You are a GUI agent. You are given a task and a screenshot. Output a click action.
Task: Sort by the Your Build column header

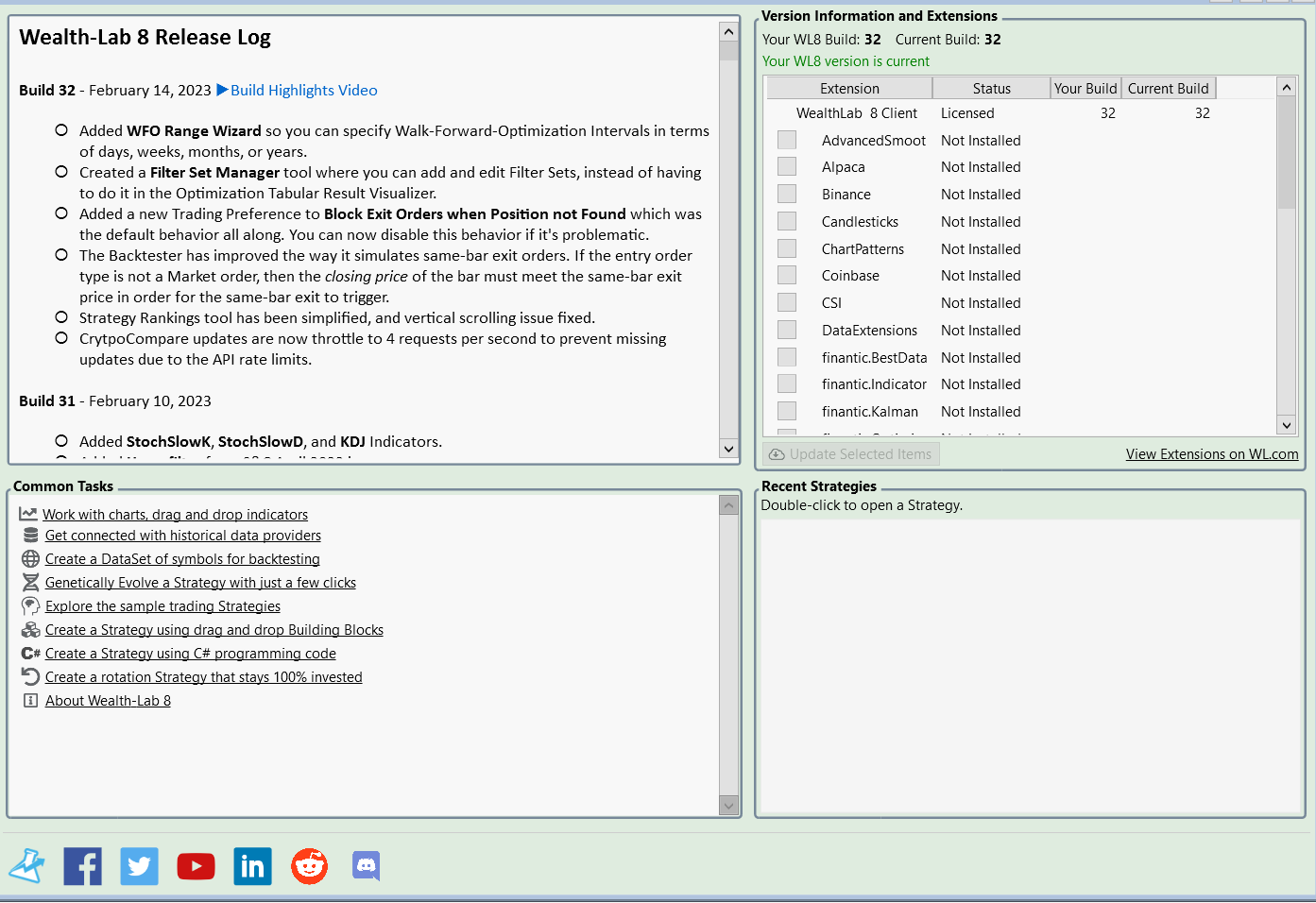pyautogui.click(x=1085, y=88)
